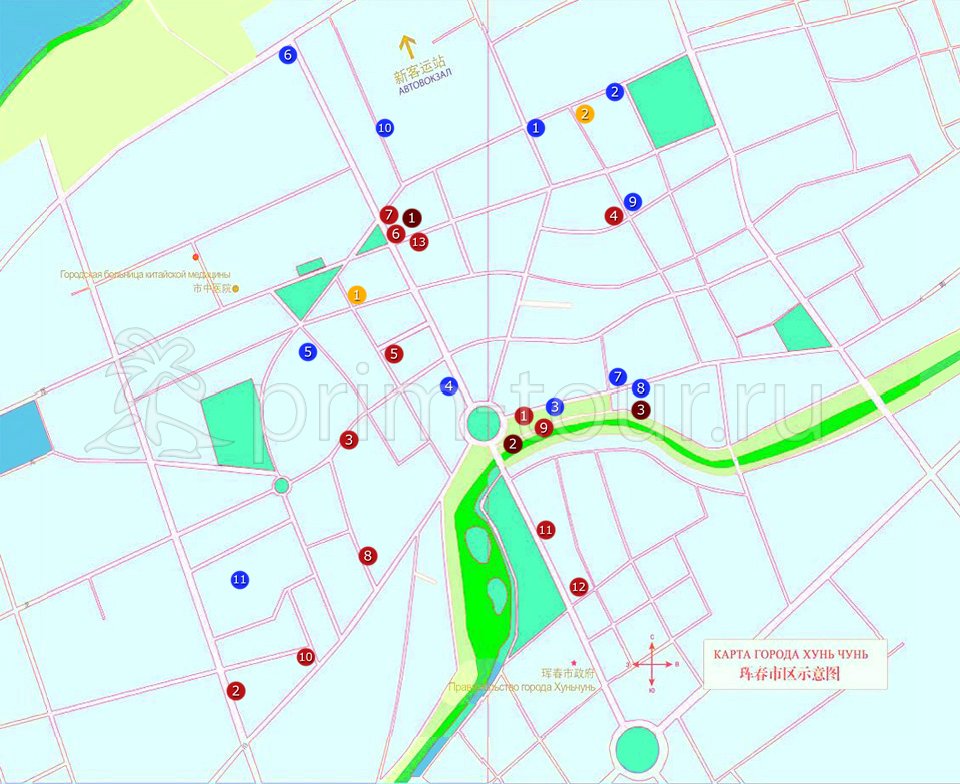Select orange marker number 1
The width and height of the screenshot is (960, 784).
357,295
